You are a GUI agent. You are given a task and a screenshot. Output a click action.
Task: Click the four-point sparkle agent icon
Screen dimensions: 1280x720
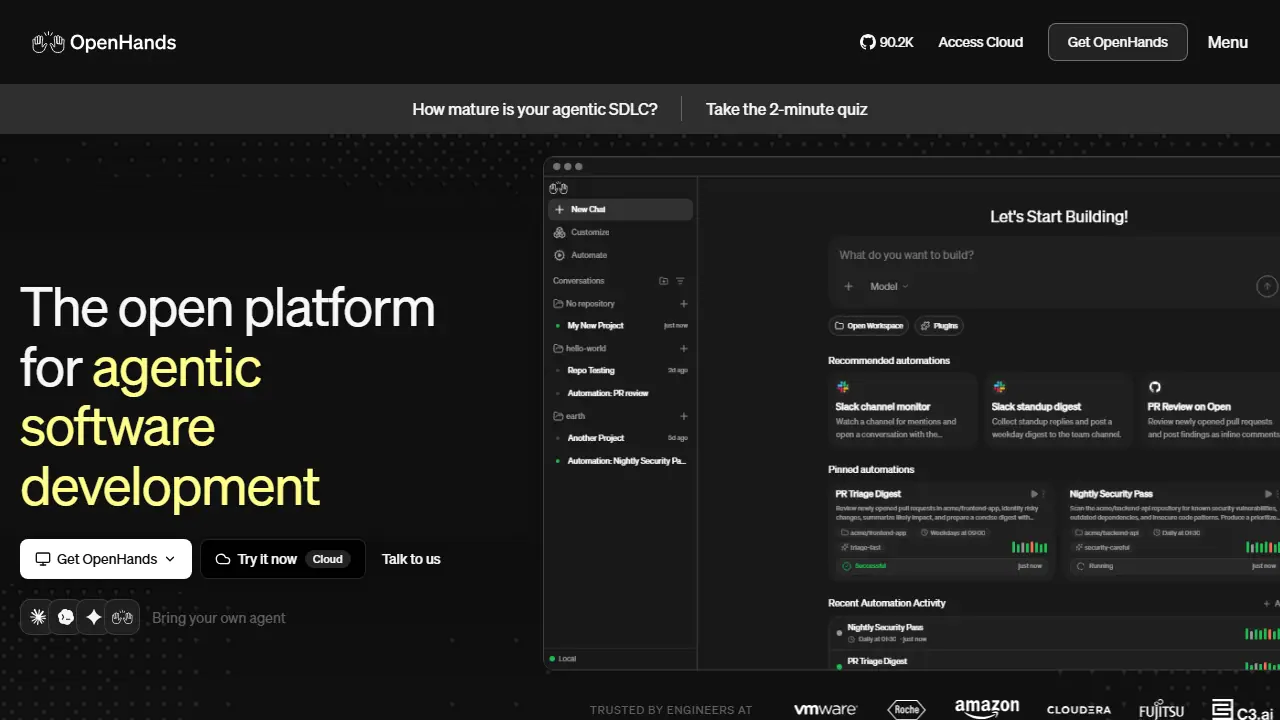94,617
